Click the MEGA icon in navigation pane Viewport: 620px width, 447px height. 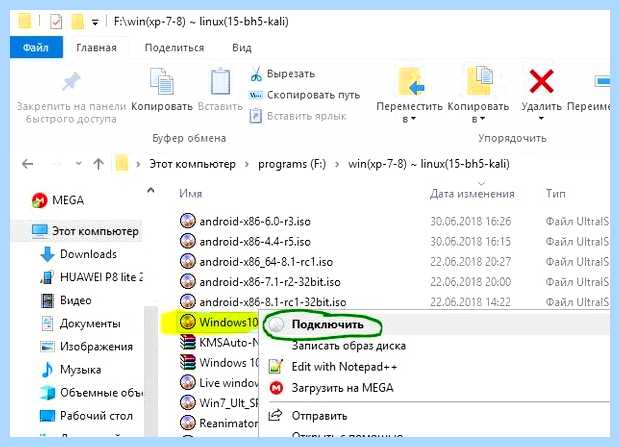tap(39, 200)
